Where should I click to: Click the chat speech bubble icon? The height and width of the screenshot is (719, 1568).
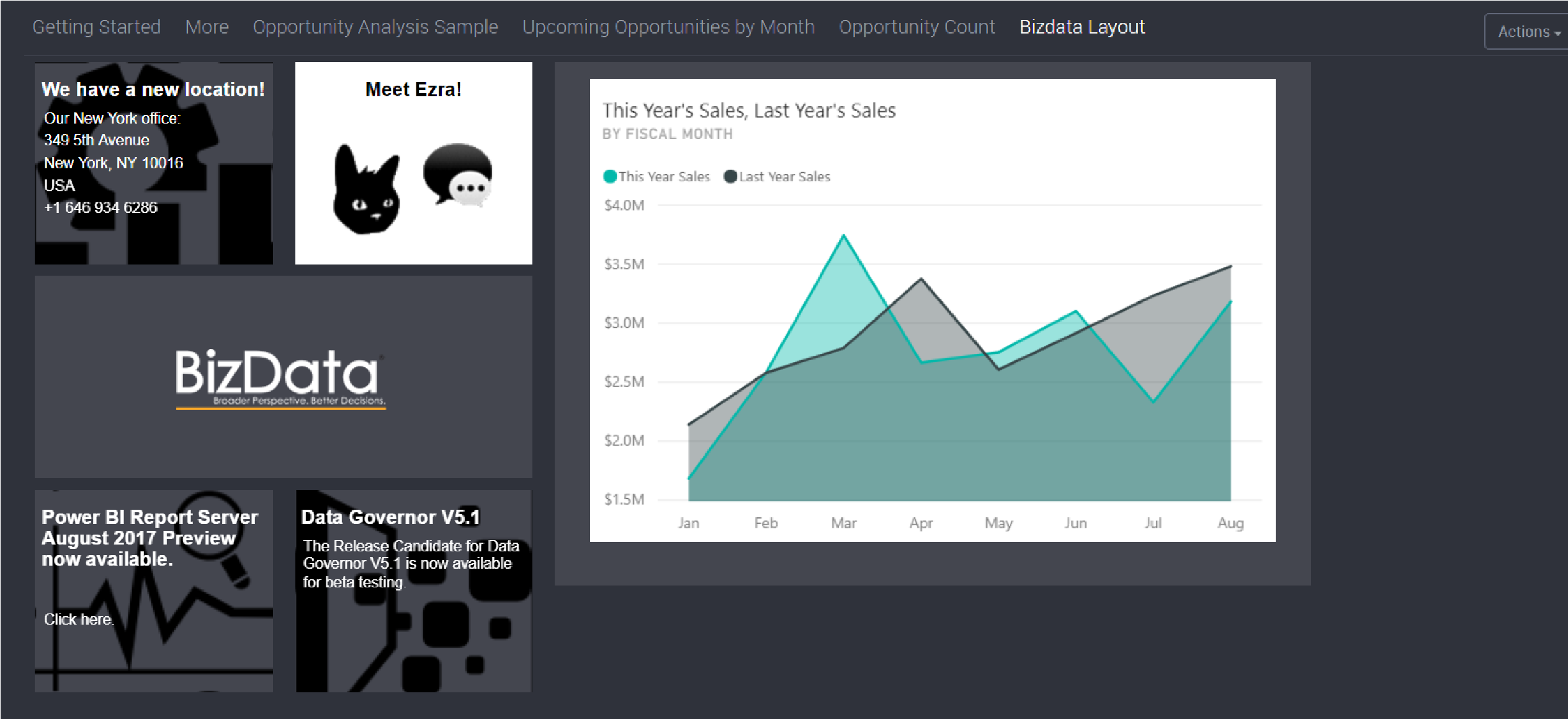tap(458, 174)
